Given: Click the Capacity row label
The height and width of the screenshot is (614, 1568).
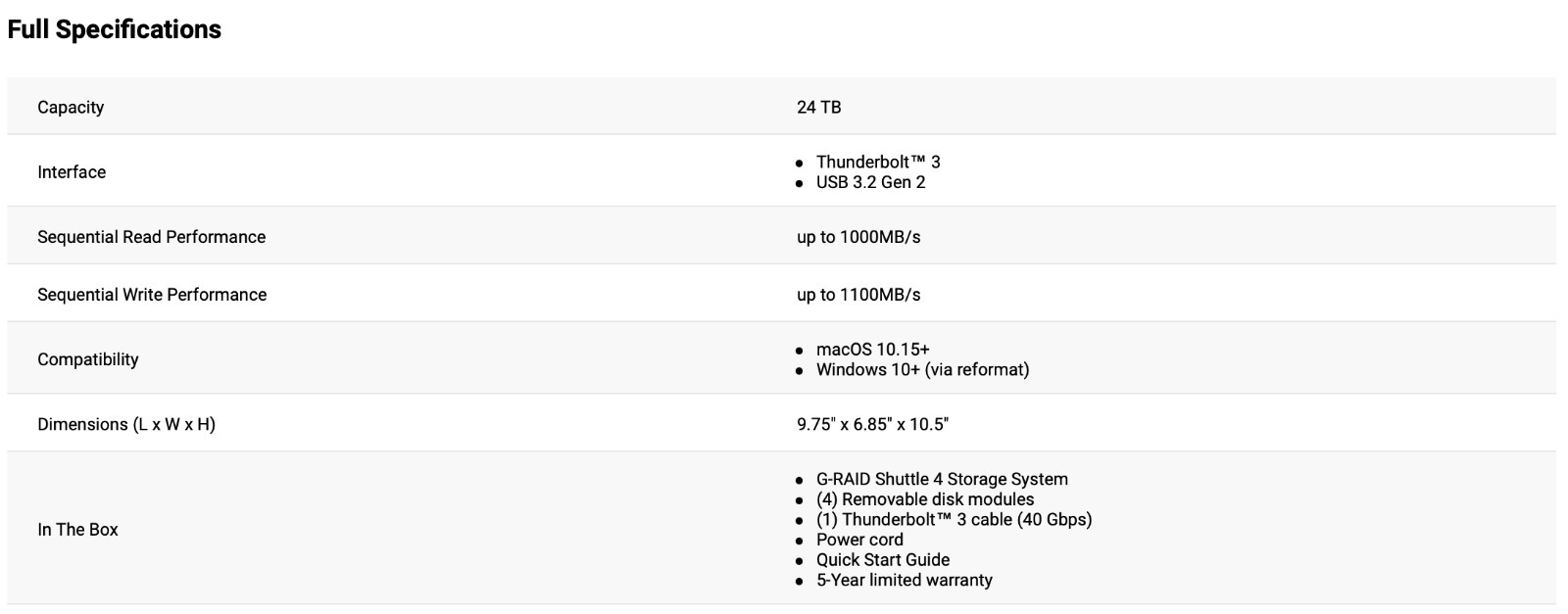Looking at the screenshot, I should [71, 107].
